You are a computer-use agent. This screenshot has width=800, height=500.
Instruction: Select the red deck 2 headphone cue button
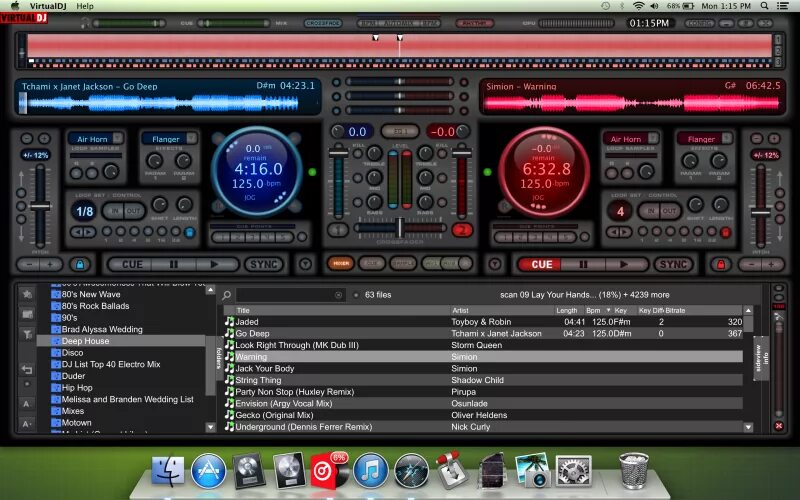(x=462, y=230)
